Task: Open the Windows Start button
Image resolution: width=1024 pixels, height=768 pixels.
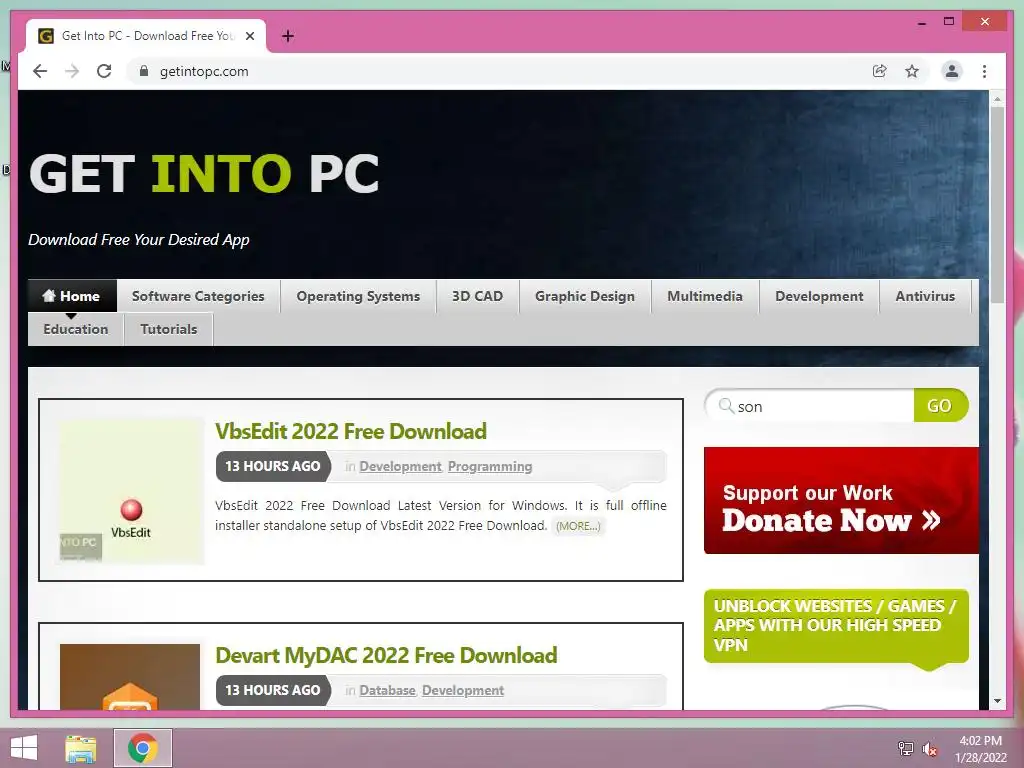Action: 24,748
